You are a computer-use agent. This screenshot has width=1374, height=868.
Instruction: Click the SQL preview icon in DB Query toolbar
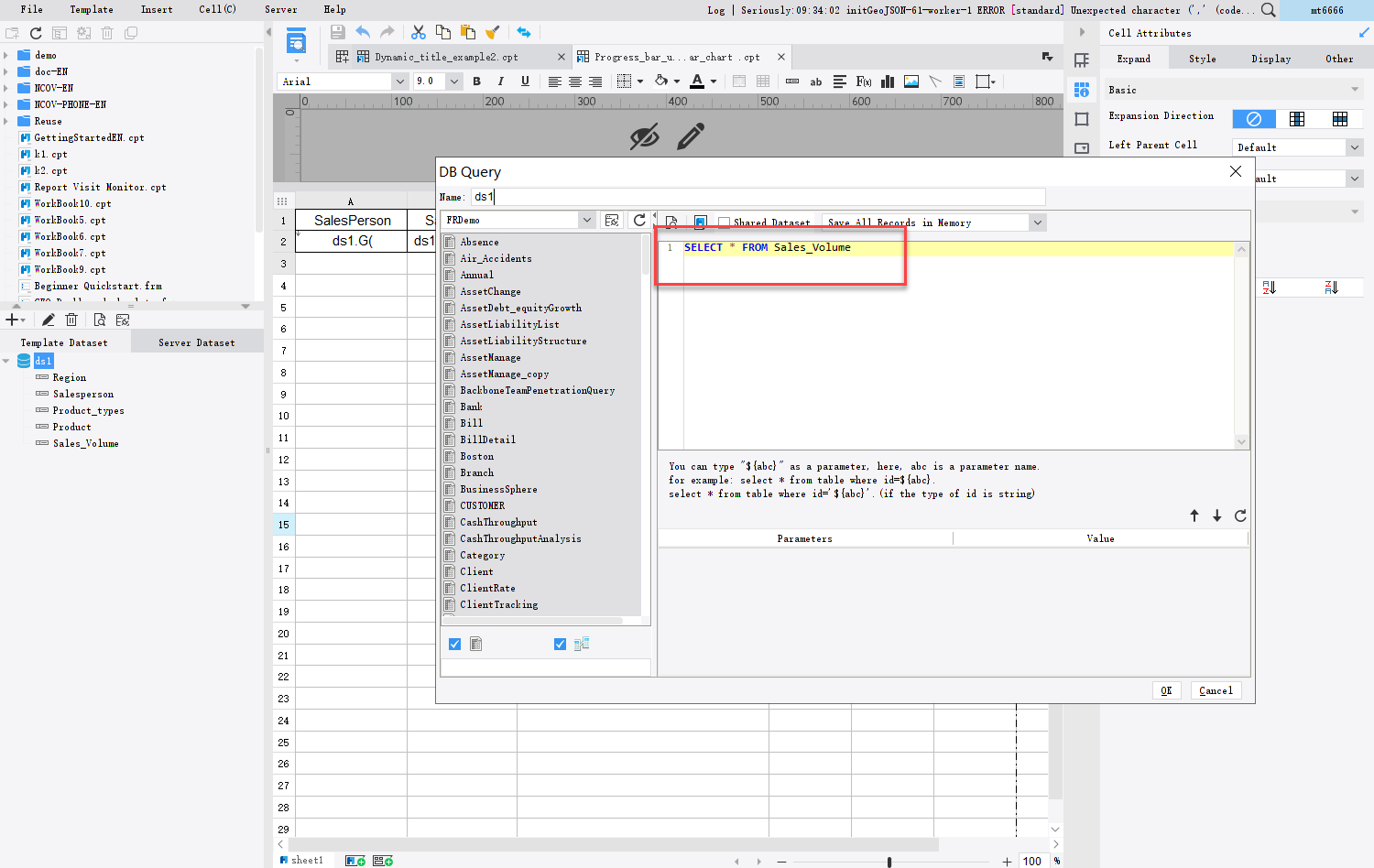(x=671, y=222)
